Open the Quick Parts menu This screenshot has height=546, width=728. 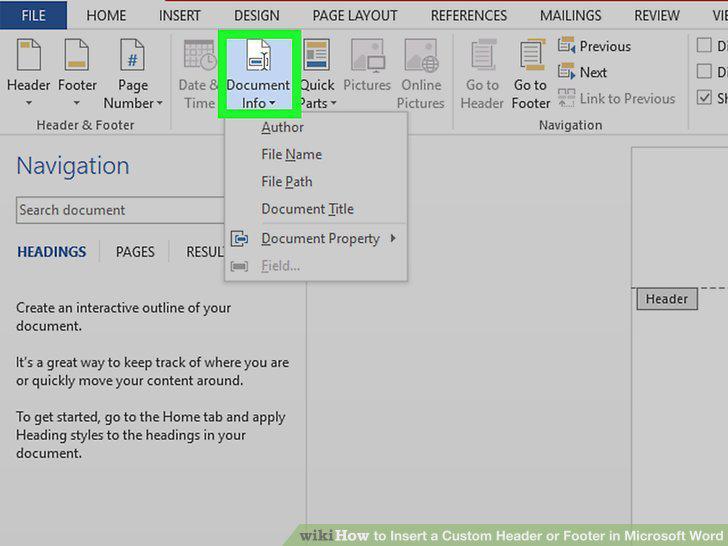coord(317,74)
